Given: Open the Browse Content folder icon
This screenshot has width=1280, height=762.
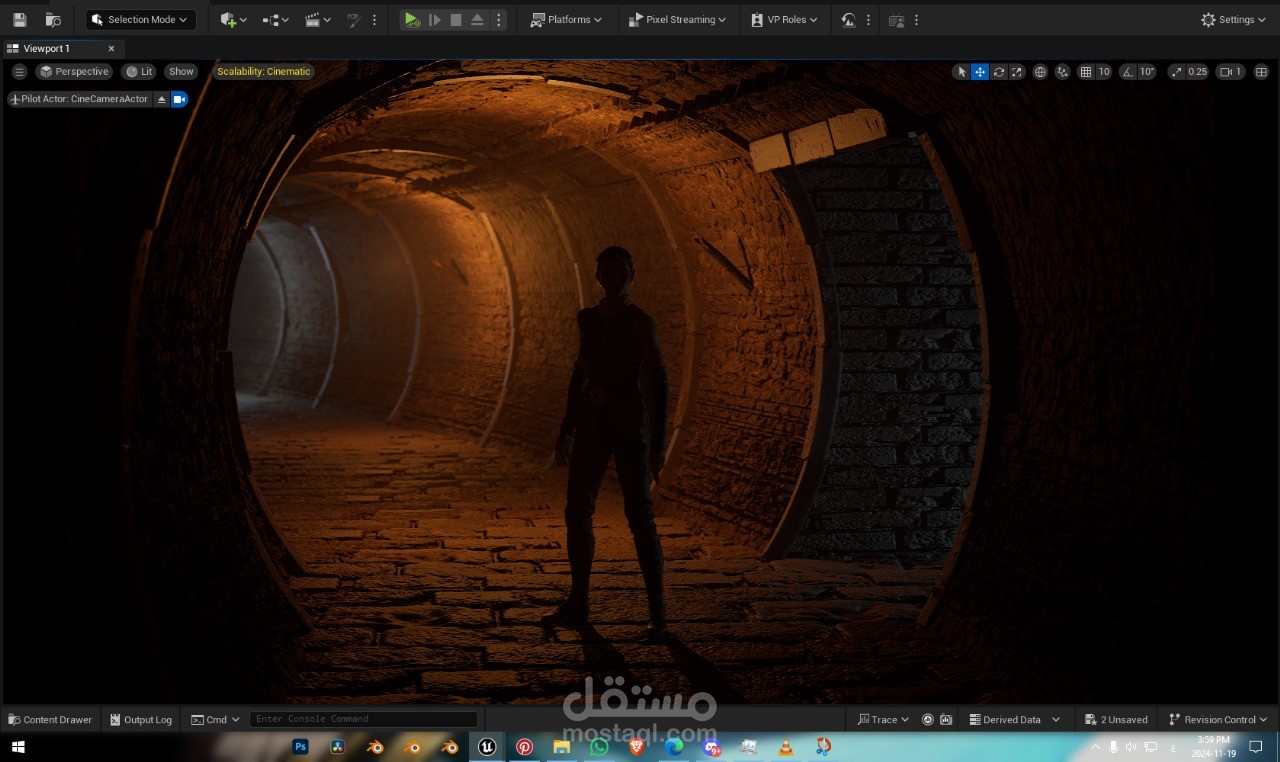Looking at the screenshot, I should [x=53, y=20].
